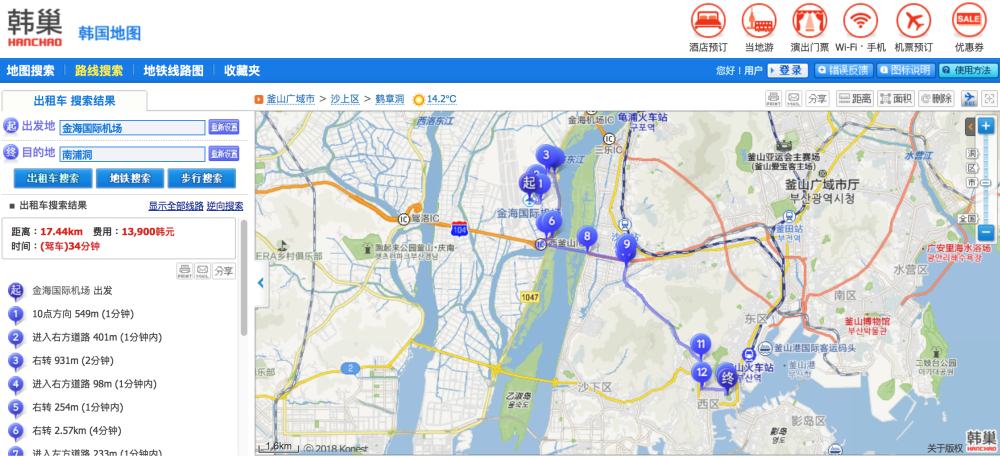The image size is (1000, 457).
Task: Click the results panel scrollbar
Action: coord(244,277)
